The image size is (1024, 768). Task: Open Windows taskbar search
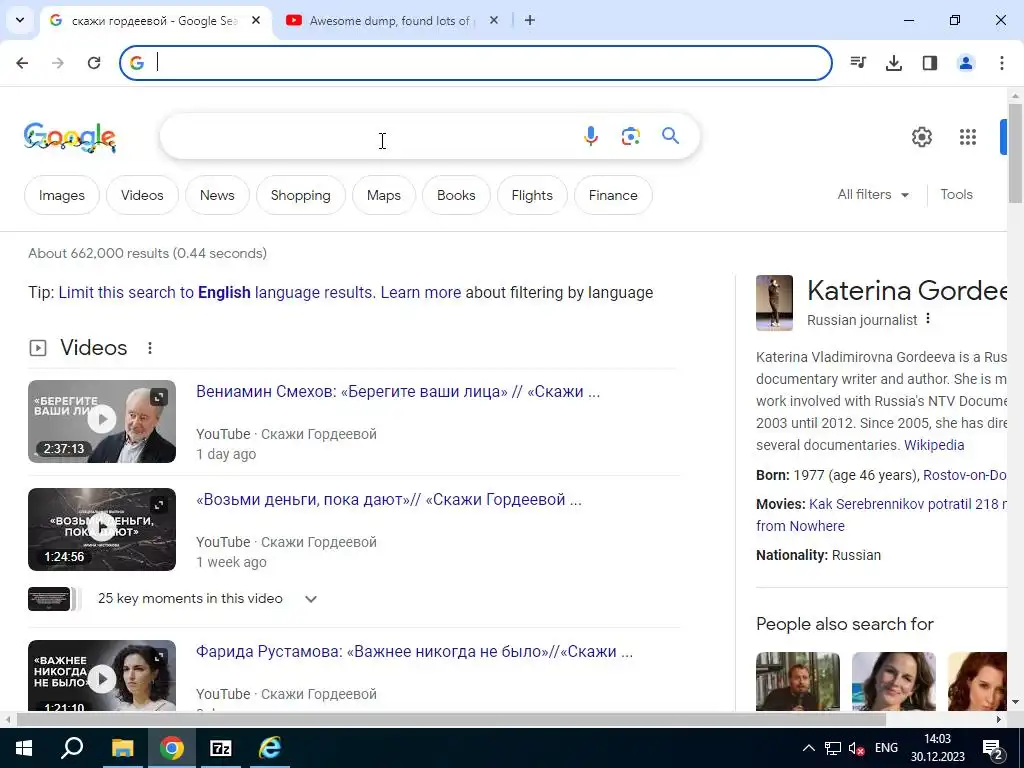click(72, 748)
